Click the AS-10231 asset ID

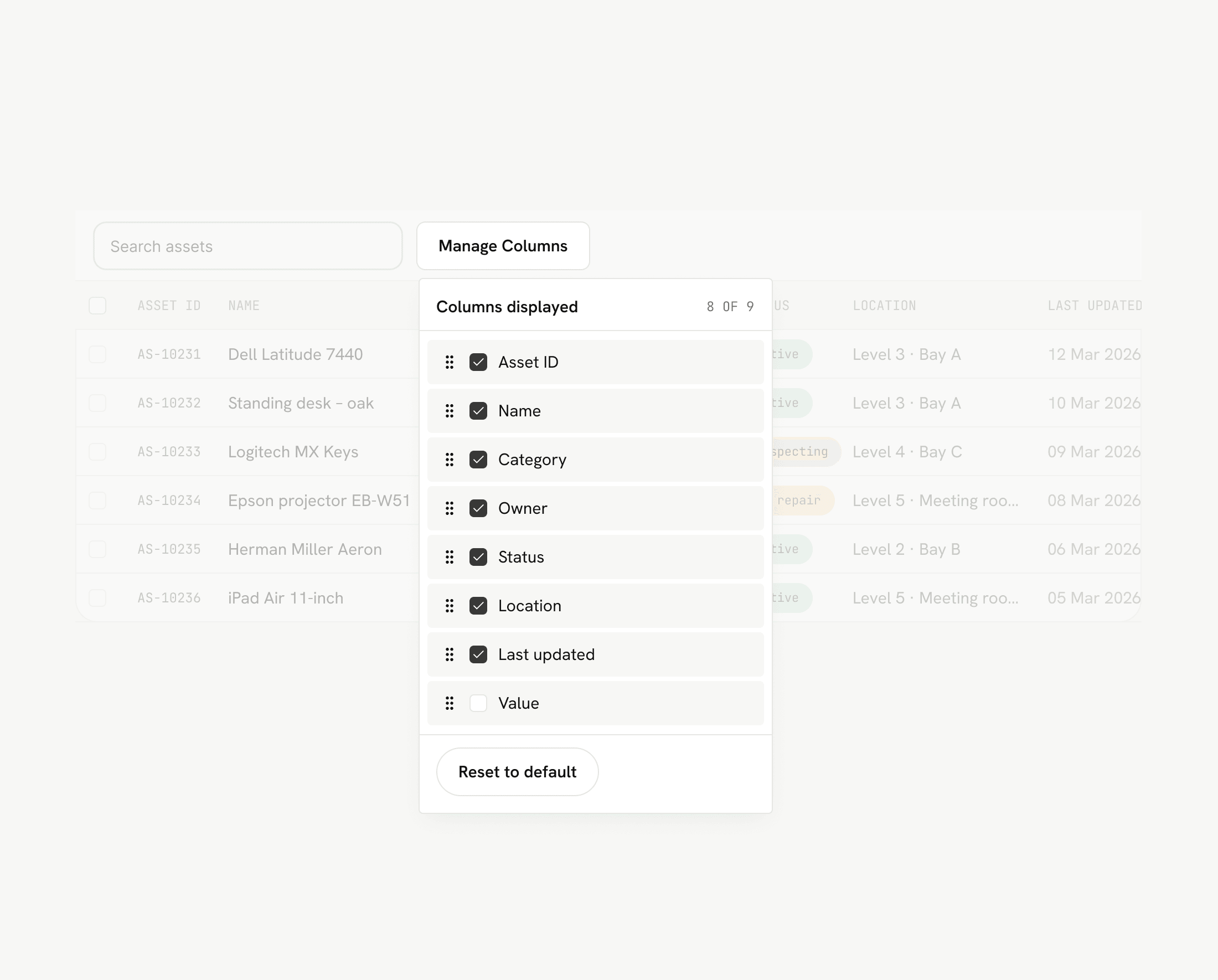[169, 354]
